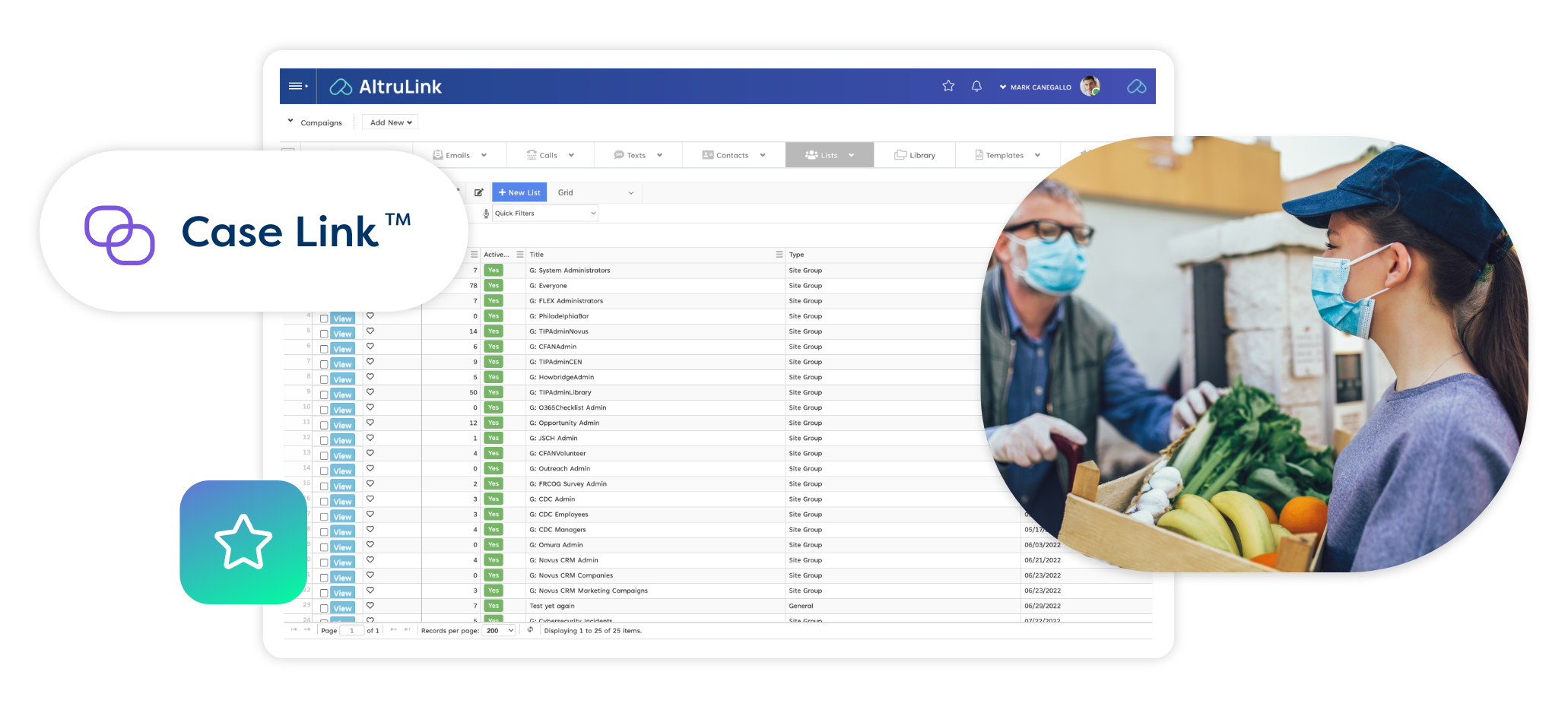Screen dimensions: 1568x716
Task: Favorite the G: Novus CRM Companies row heart
Action: [370, 575]
